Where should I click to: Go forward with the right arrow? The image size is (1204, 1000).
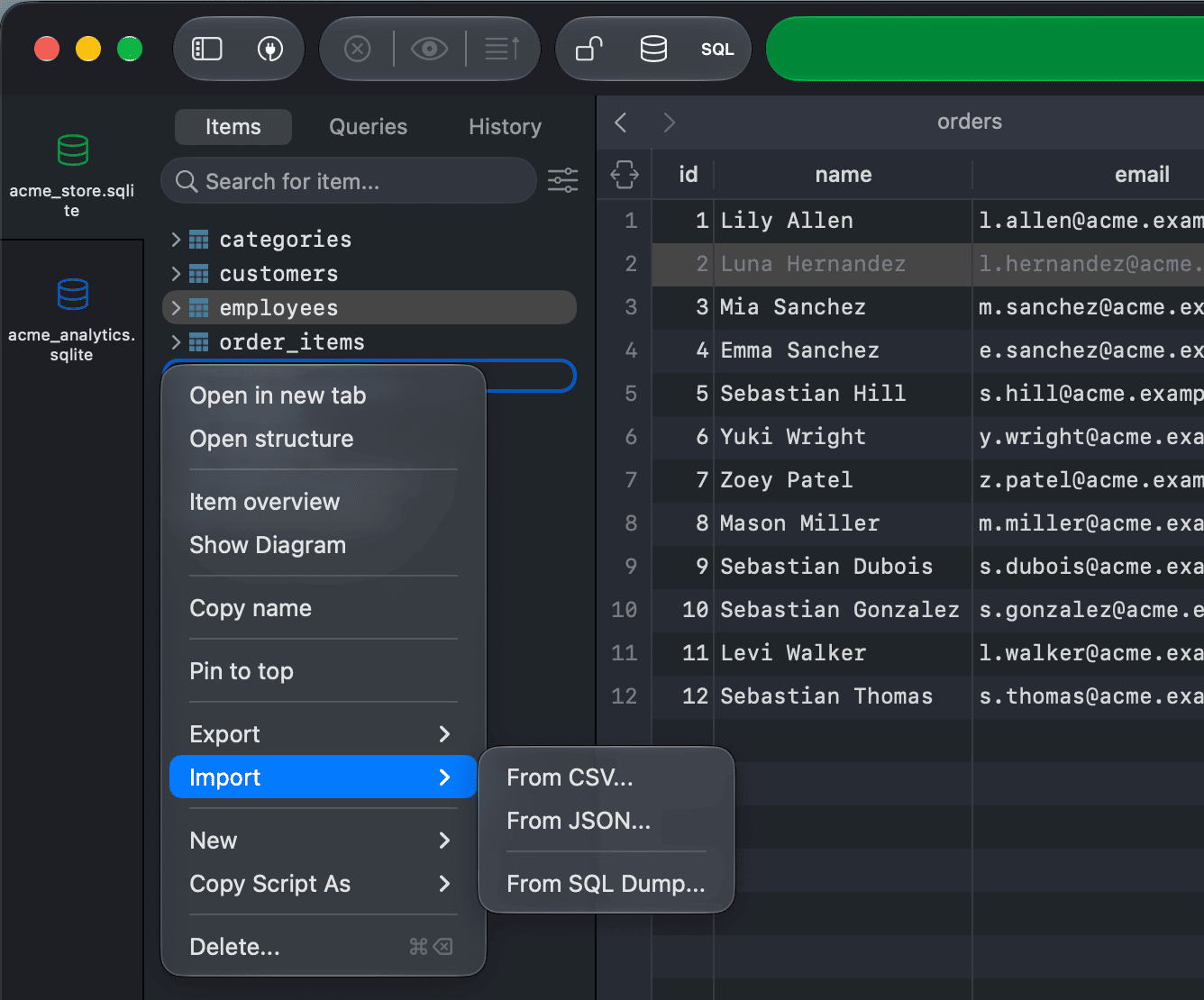pyautogui.click(x=669, y=122)
